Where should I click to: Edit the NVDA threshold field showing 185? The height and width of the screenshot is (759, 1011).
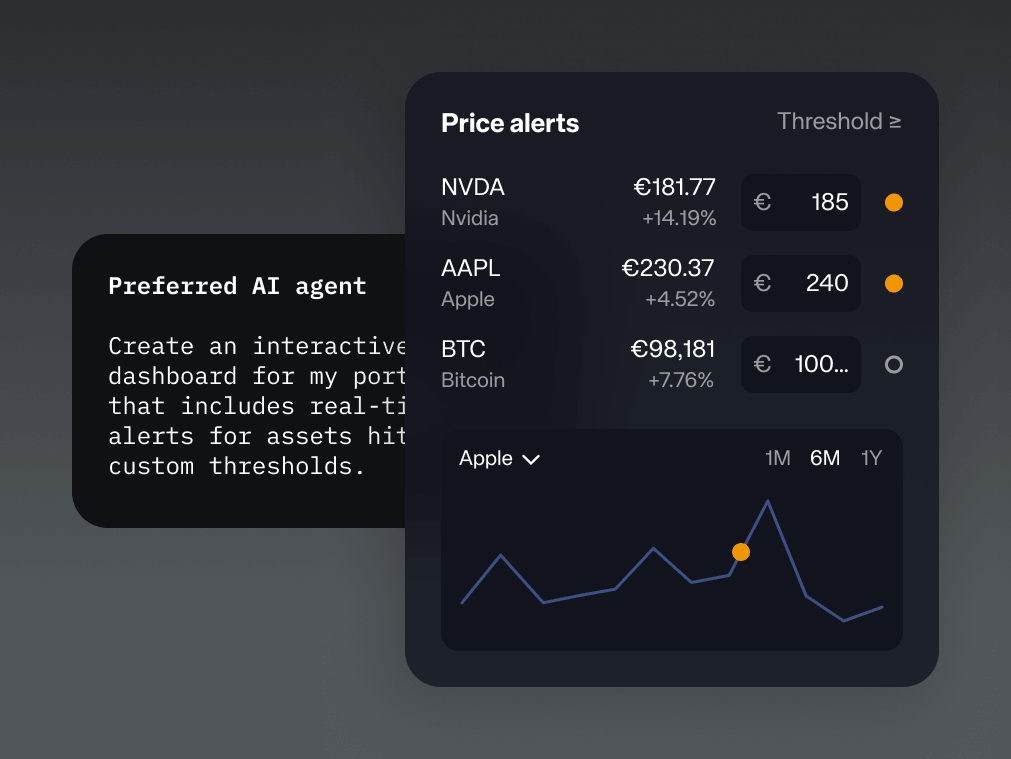(801, 202)
